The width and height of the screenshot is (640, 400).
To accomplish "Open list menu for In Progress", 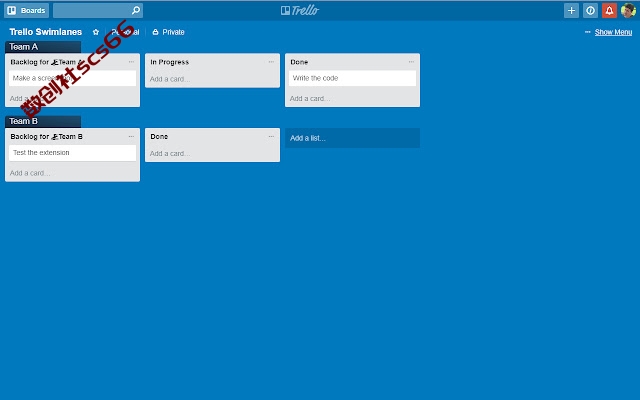I will coord(271,62).
